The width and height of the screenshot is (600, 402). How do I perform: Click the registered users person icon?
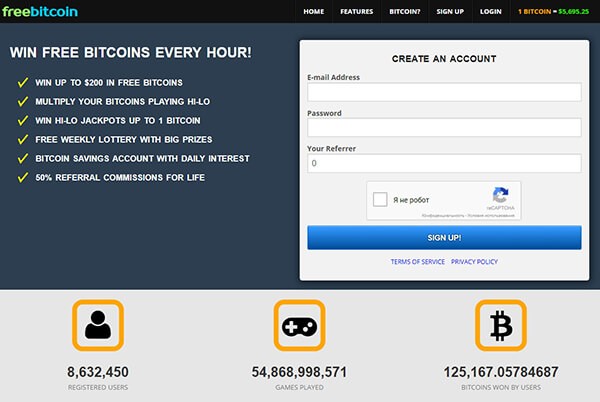point(98,325)
